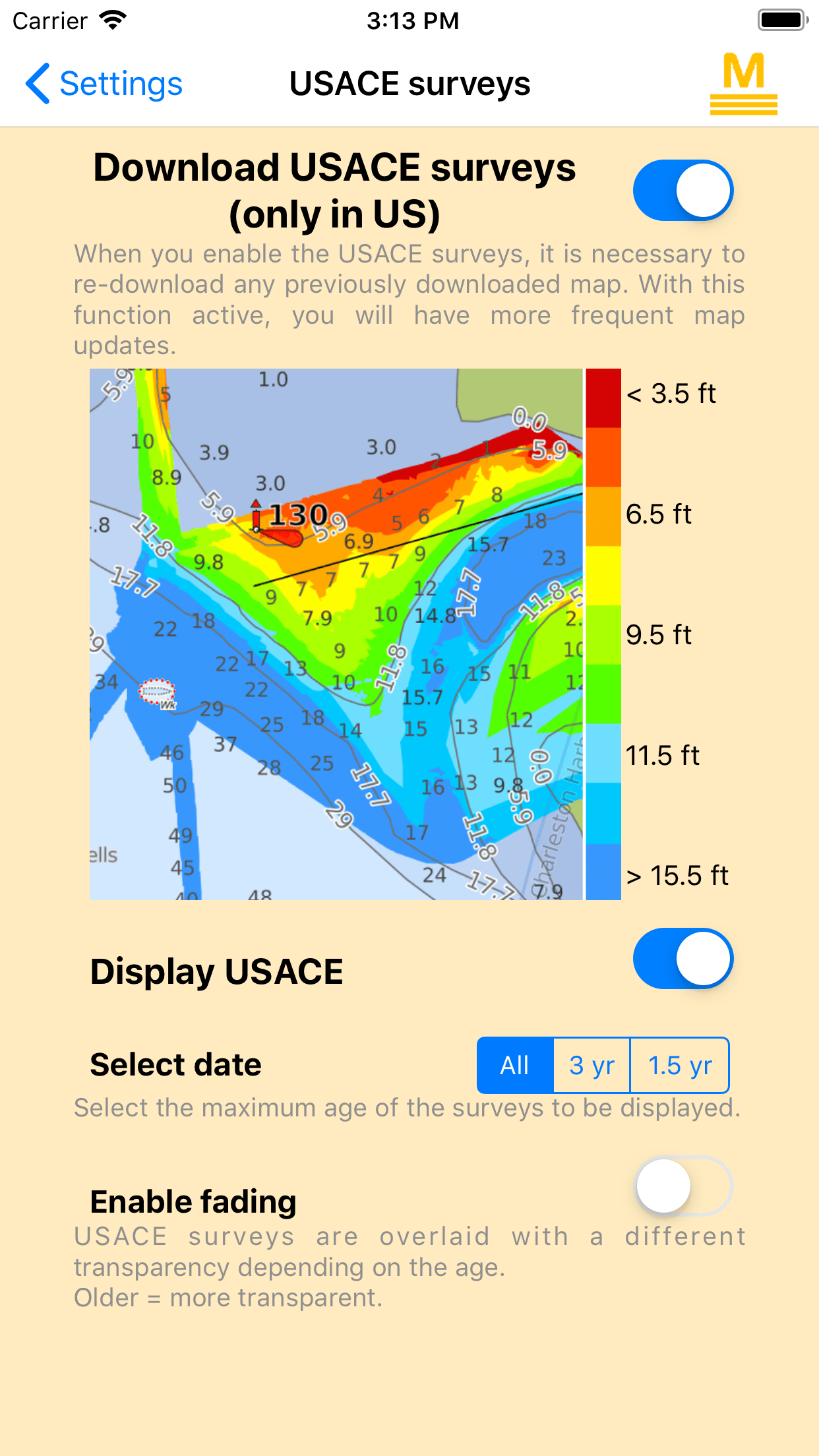Tap the Wi-Fi status icon
Screen dimensions: 819x1456
coord(113,20)
